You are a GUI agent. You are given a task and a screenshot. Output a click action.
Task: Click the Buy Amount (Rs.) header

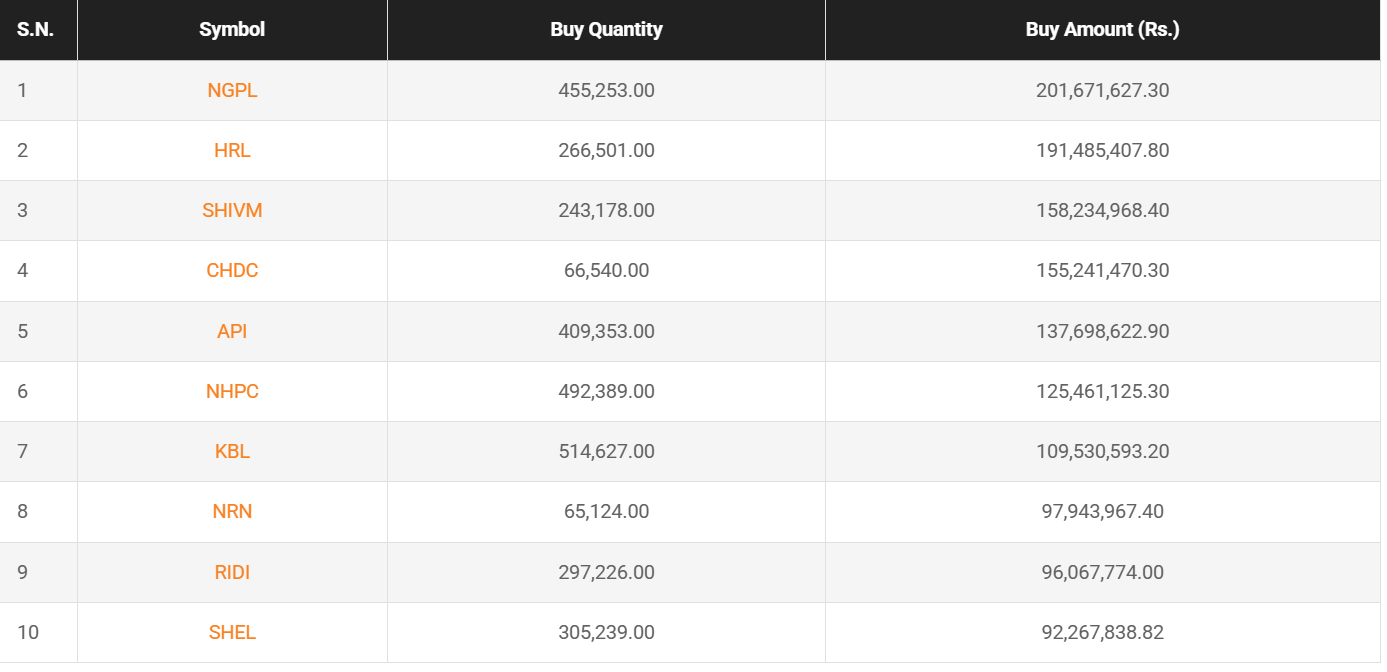(1102, 29)
